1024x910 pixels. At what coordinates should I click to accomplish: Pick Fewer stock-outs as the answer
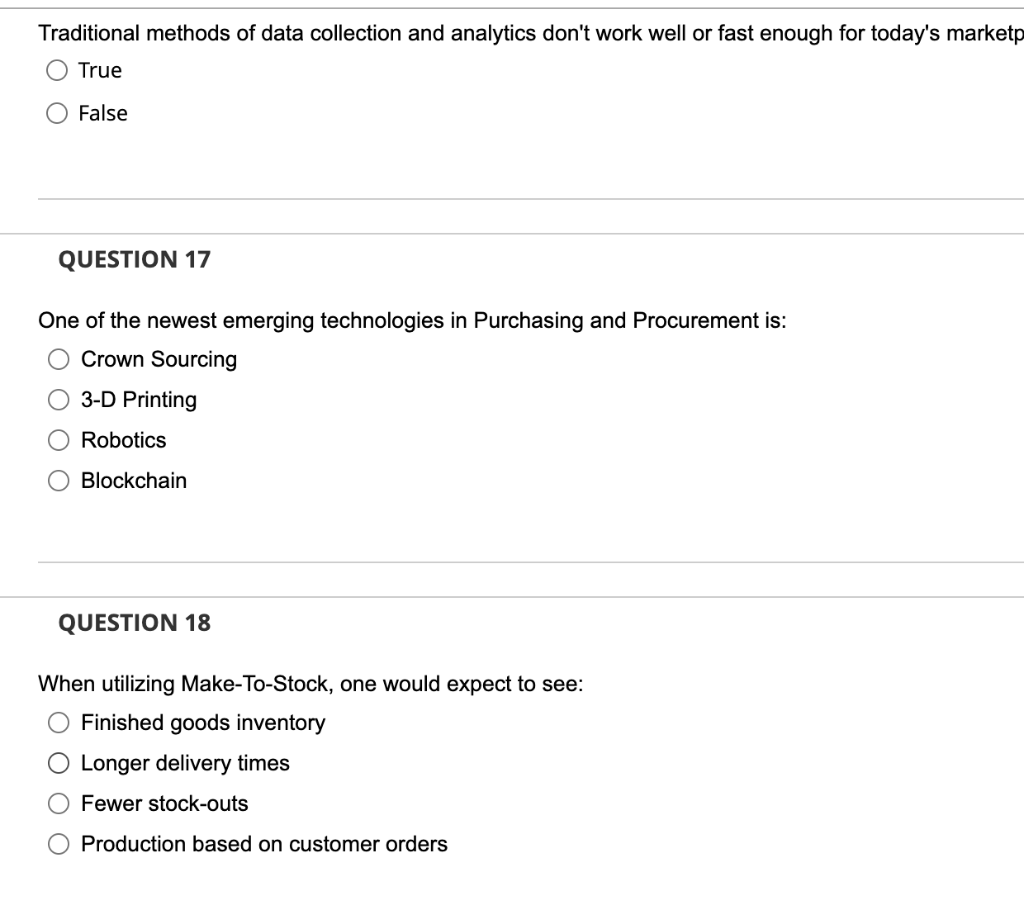[58, 803]
